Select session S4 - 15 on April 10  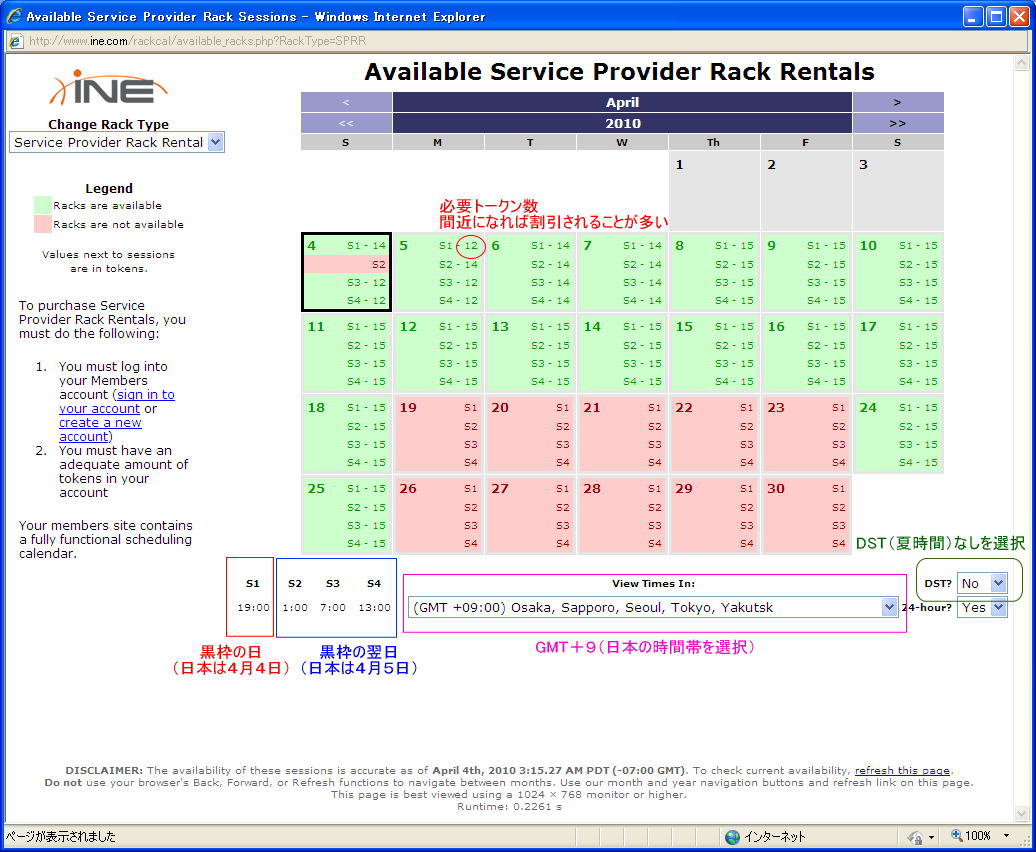pos(918,301)
